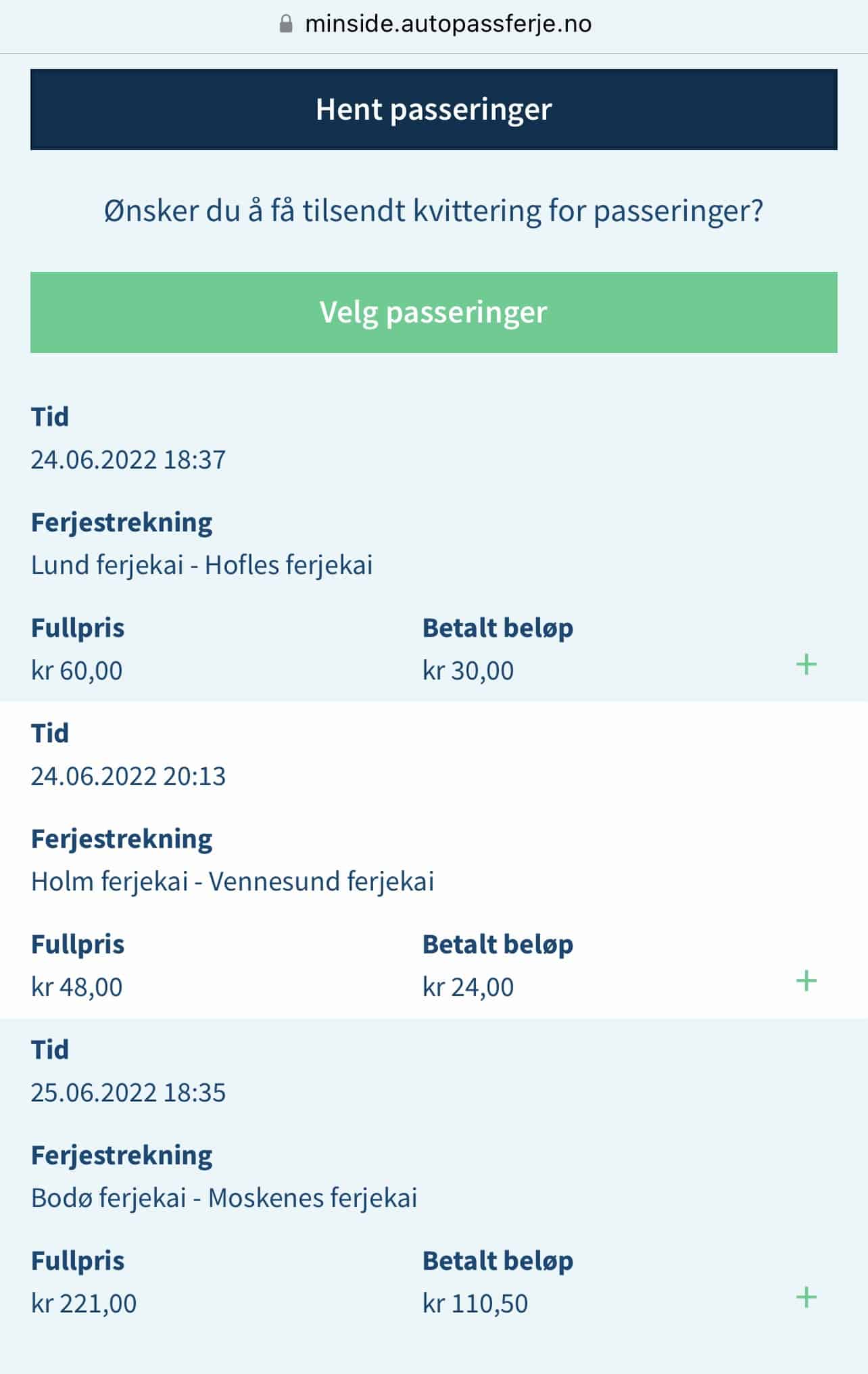
Task: Tap the minside.autopassferje.no URL text
Action: [x=448, y=24]
